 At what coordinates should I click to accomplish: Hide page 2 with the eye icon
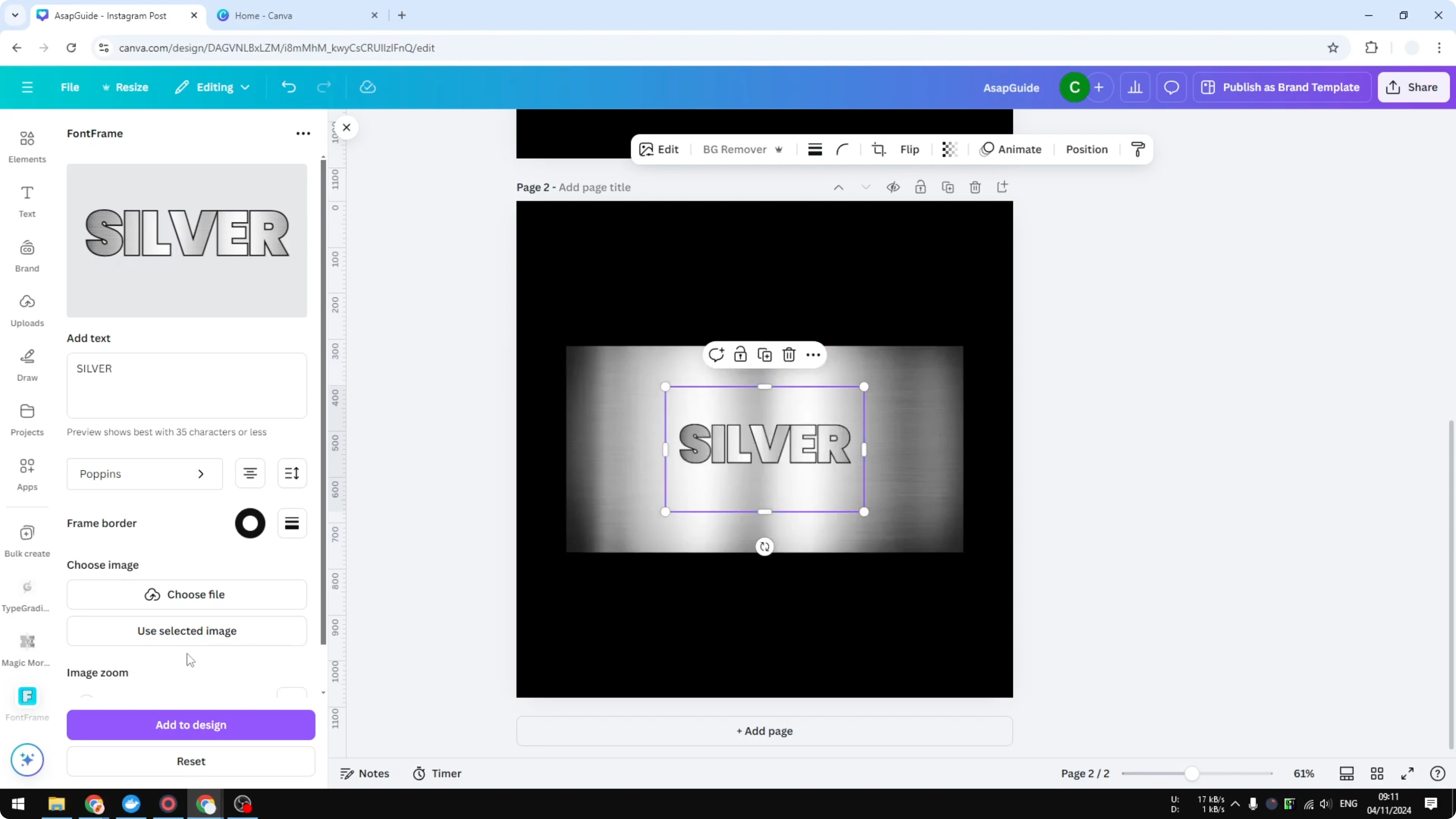(x=893, y=187)
